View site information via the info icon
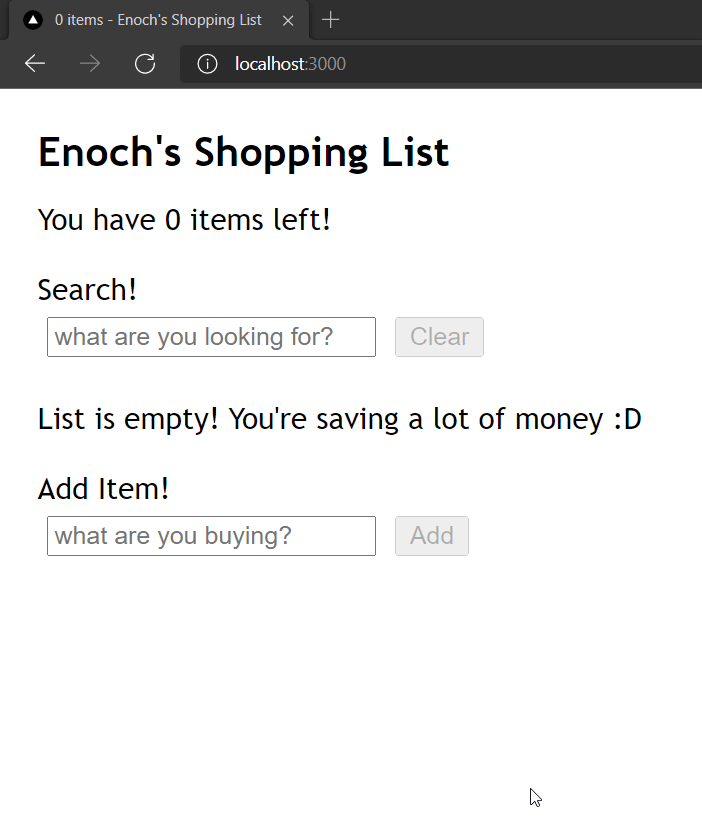 207,64
